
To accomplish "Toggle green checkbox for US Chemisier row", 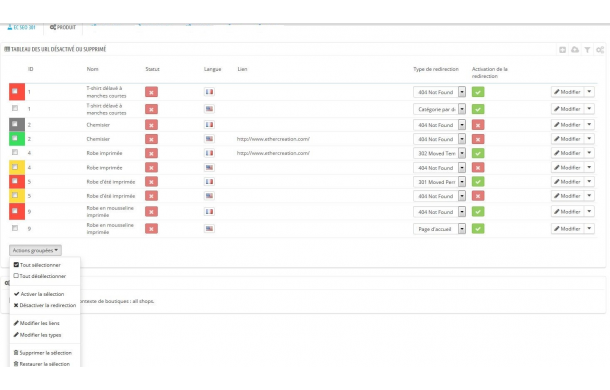I will [15, 138].
